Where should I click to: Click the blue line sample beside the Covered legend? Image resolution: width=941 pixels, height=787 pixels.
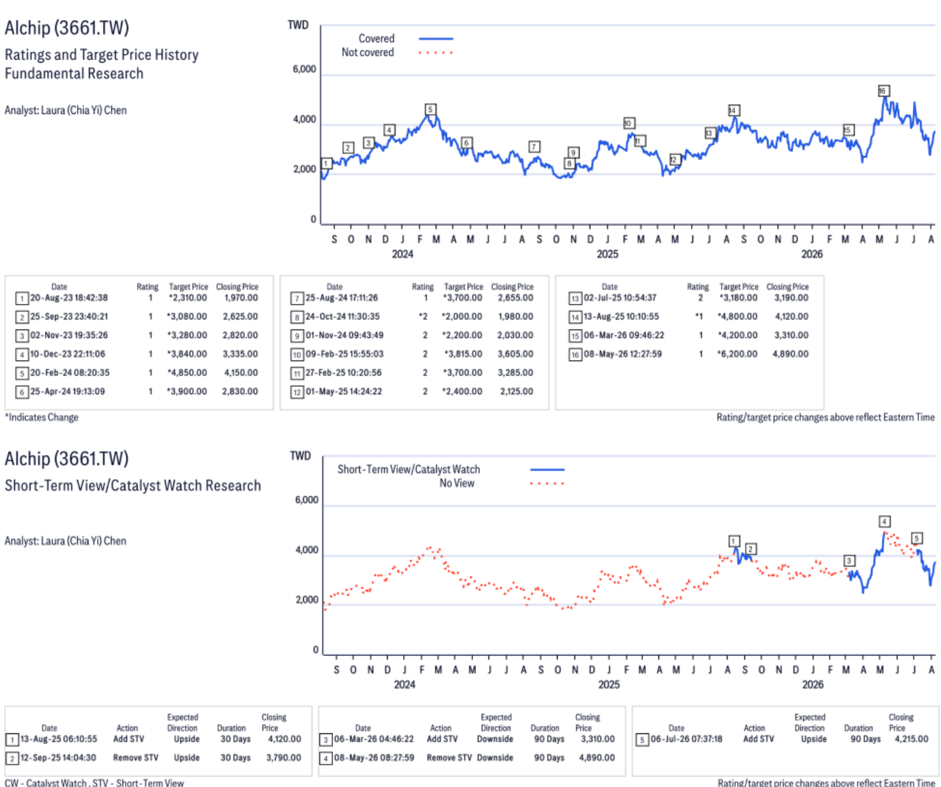(x=436, y=38)
